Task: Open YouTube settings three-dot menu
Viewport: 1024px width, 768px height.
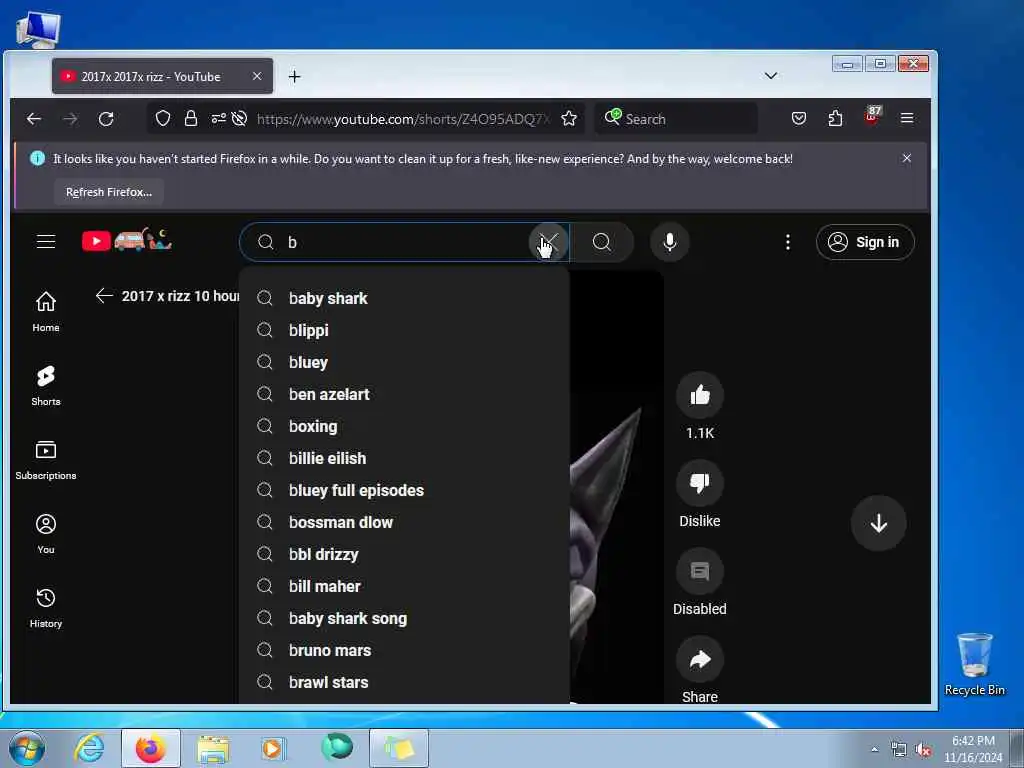Action: click(x=788, y=242)
